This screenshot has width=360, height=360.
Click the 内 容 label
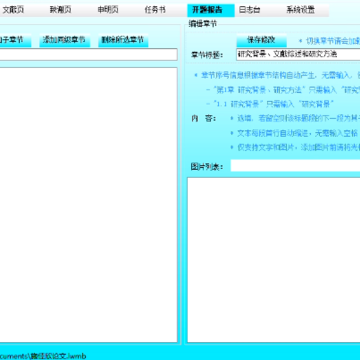click(x=203, y=118)
